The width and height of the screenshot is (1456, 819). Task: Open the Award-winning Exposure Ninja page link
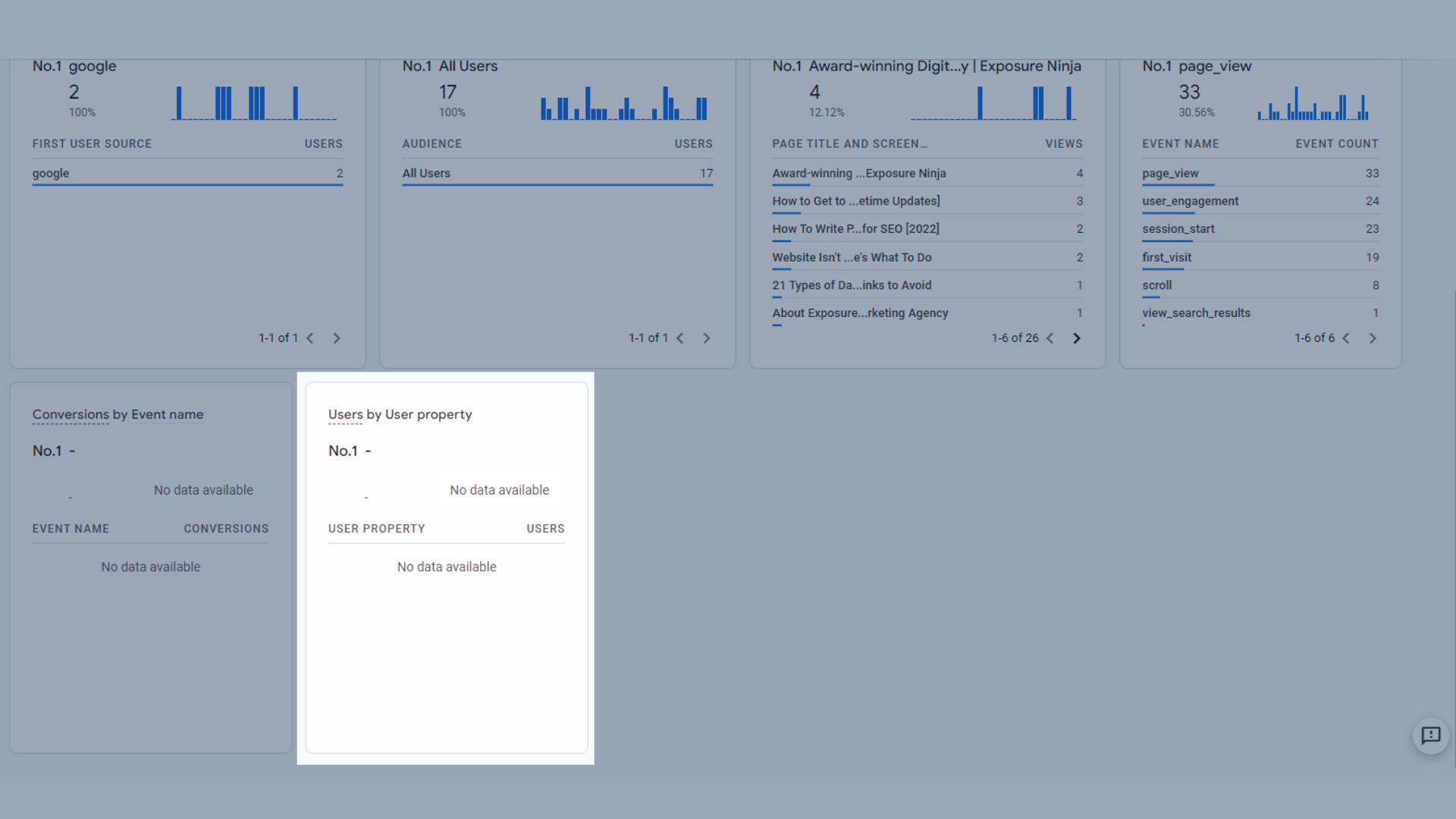point(859,172)
